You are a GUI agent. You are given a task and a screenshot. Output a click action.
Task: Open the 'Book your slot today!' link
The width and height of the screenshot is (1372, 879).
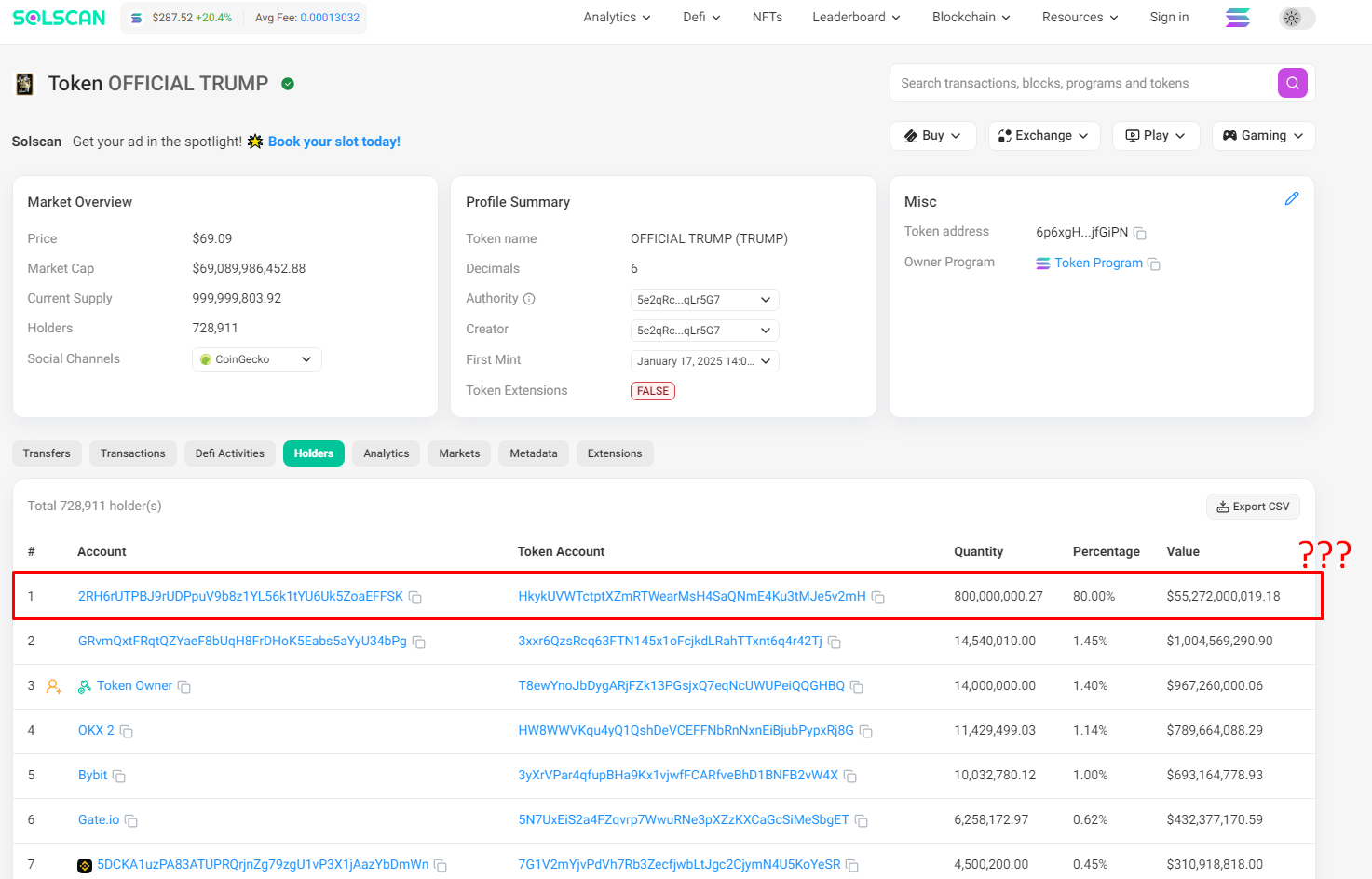333,142
